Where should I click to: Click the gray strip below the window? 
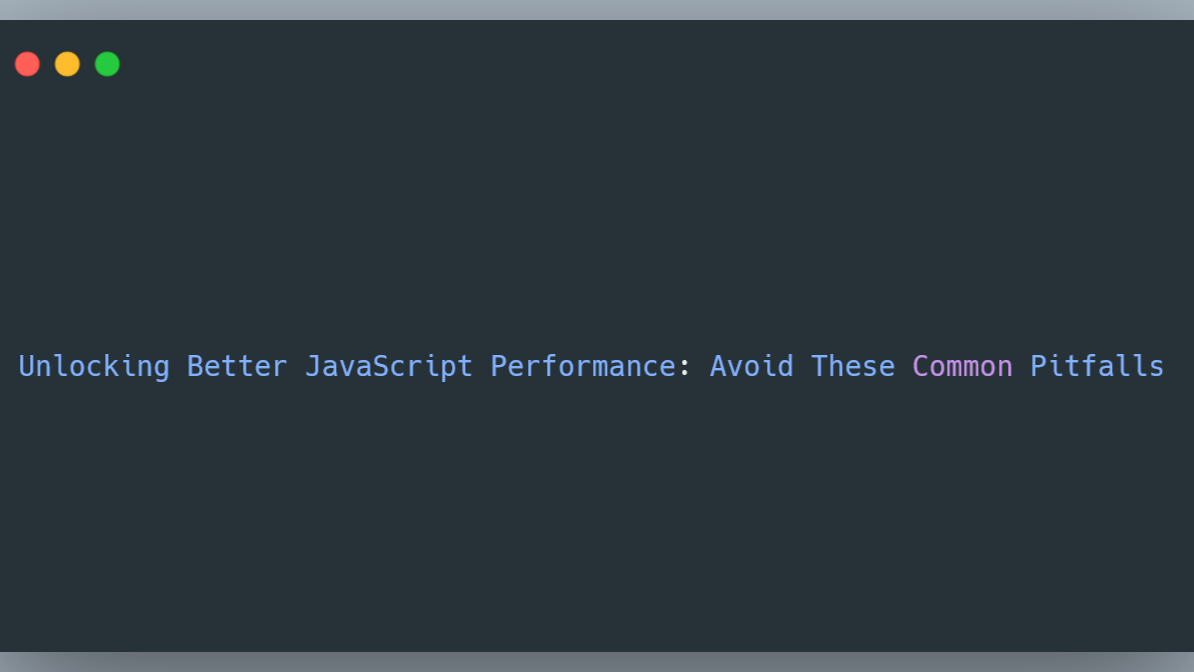597,662
